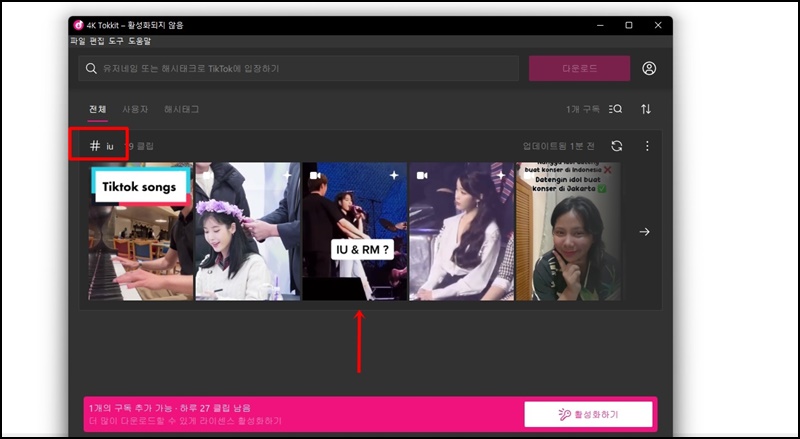Click the 하루 27 클립 남음 banner text

coord(213,408)
